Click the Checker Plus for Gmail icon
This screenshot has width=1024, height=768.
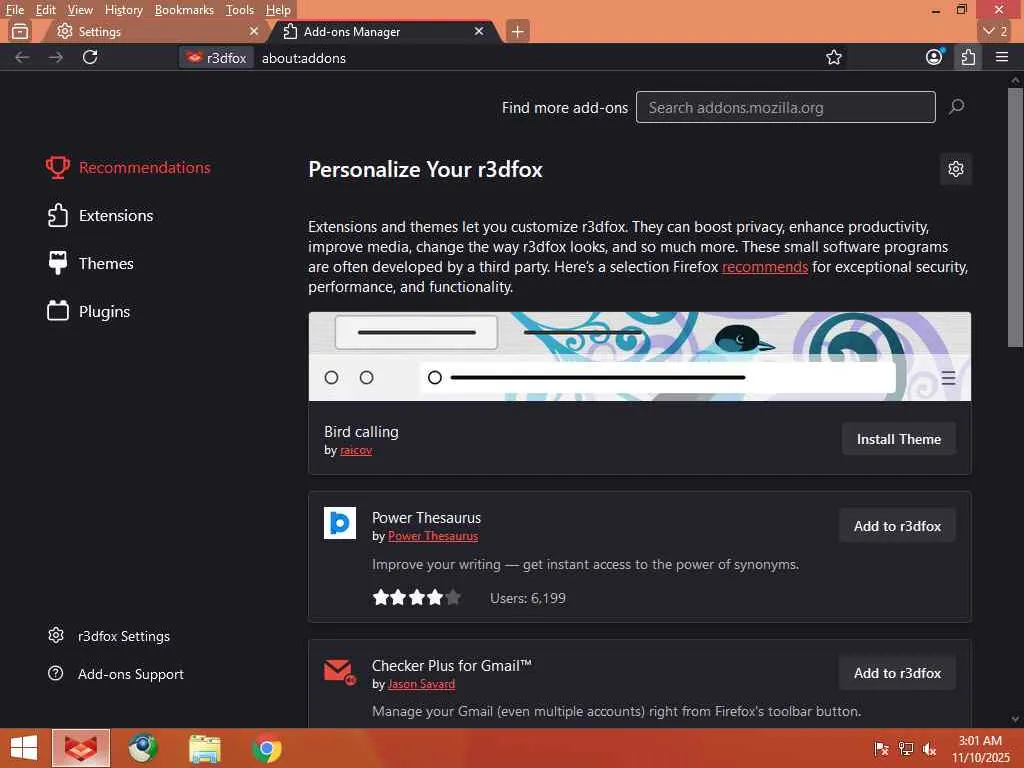click(x=340, y=671)
